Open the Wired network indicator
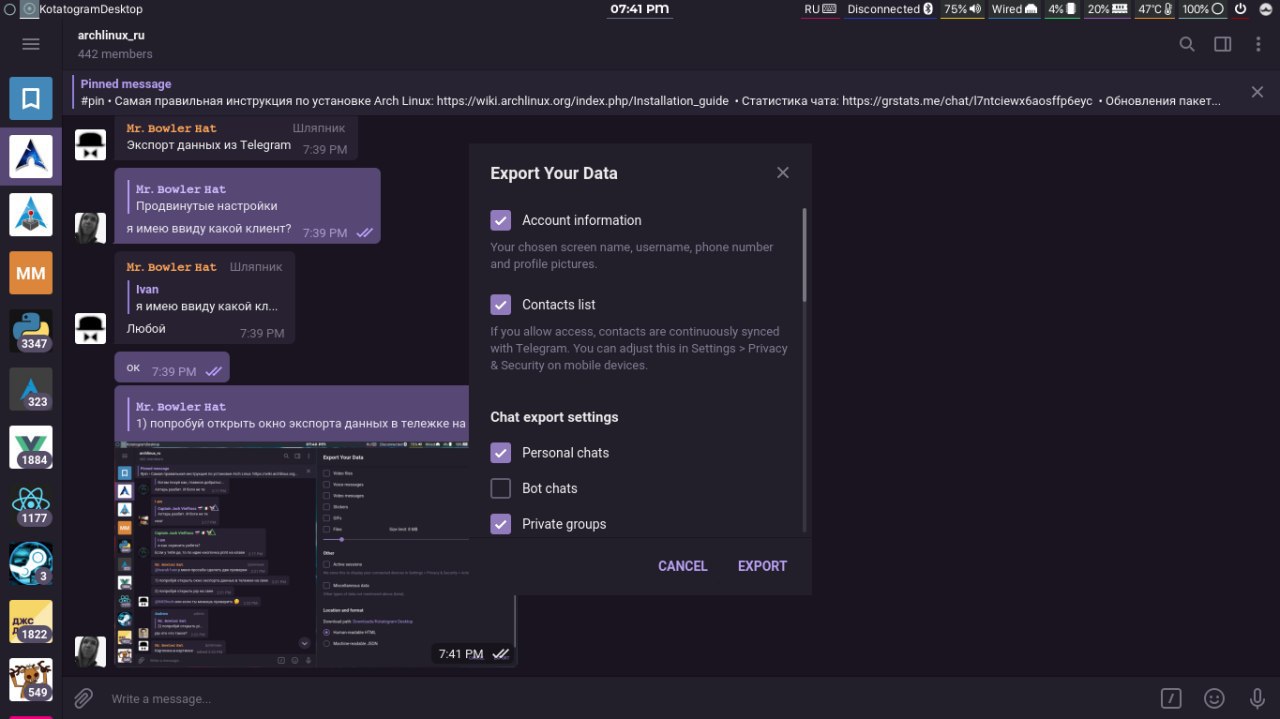The width and height of the screenshot is (1280, 719). pos(1015,9)
